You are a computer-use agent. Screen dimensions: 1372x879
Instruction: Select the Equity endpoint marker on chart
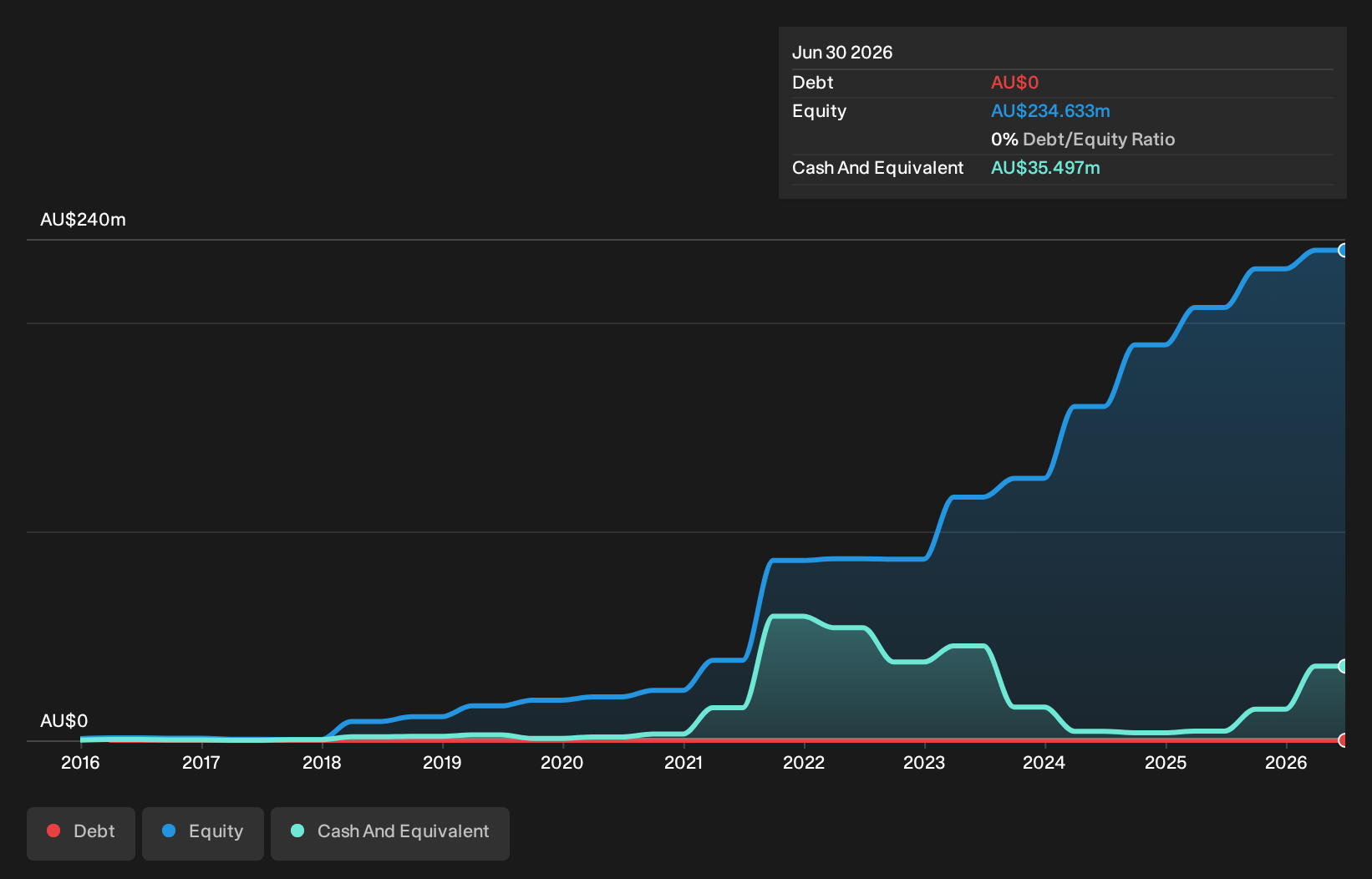tap(1344, 250)
